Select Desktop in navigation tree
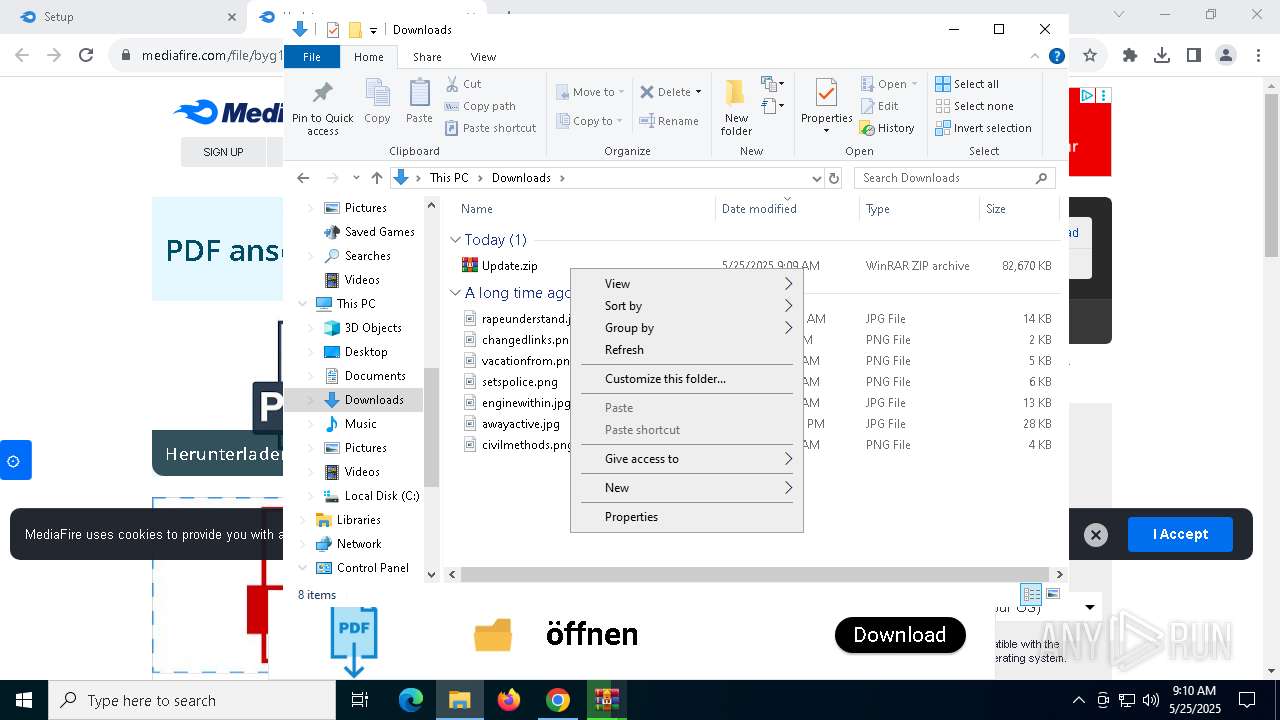The height and width of the screenshot is (720, 1280). (x=366, y=352)
